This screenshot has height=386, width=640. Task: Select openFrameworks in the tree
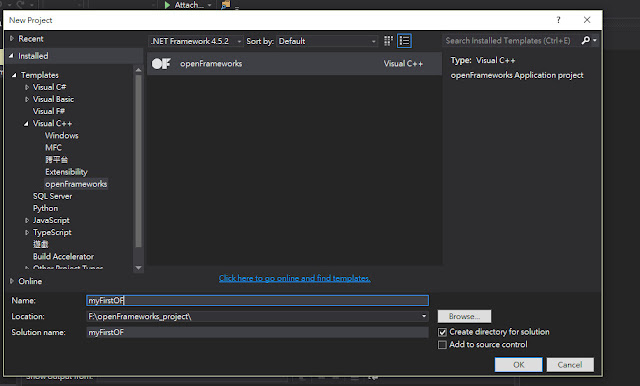[x=76, y=184]
